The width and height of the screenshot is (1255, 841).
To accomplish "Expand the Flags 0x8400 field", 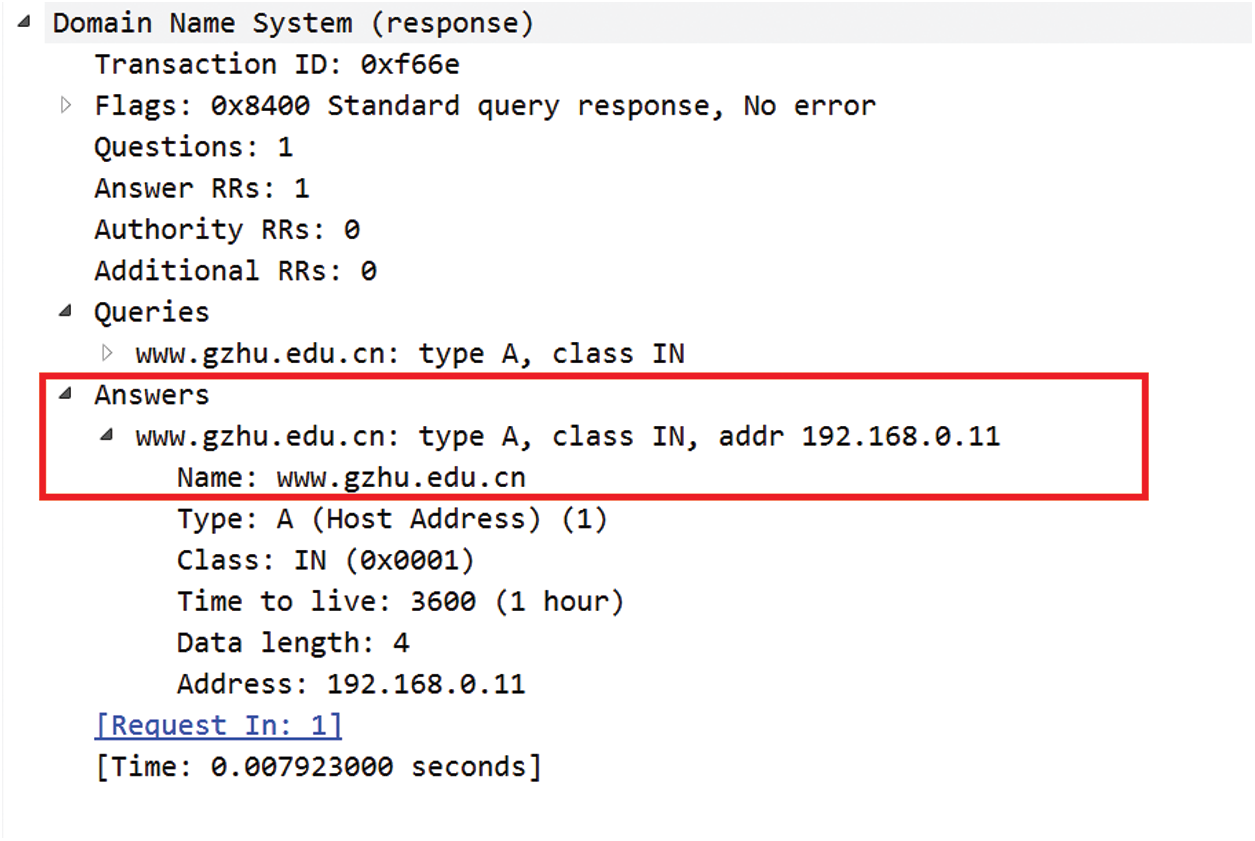I will (x=67, y=105).
